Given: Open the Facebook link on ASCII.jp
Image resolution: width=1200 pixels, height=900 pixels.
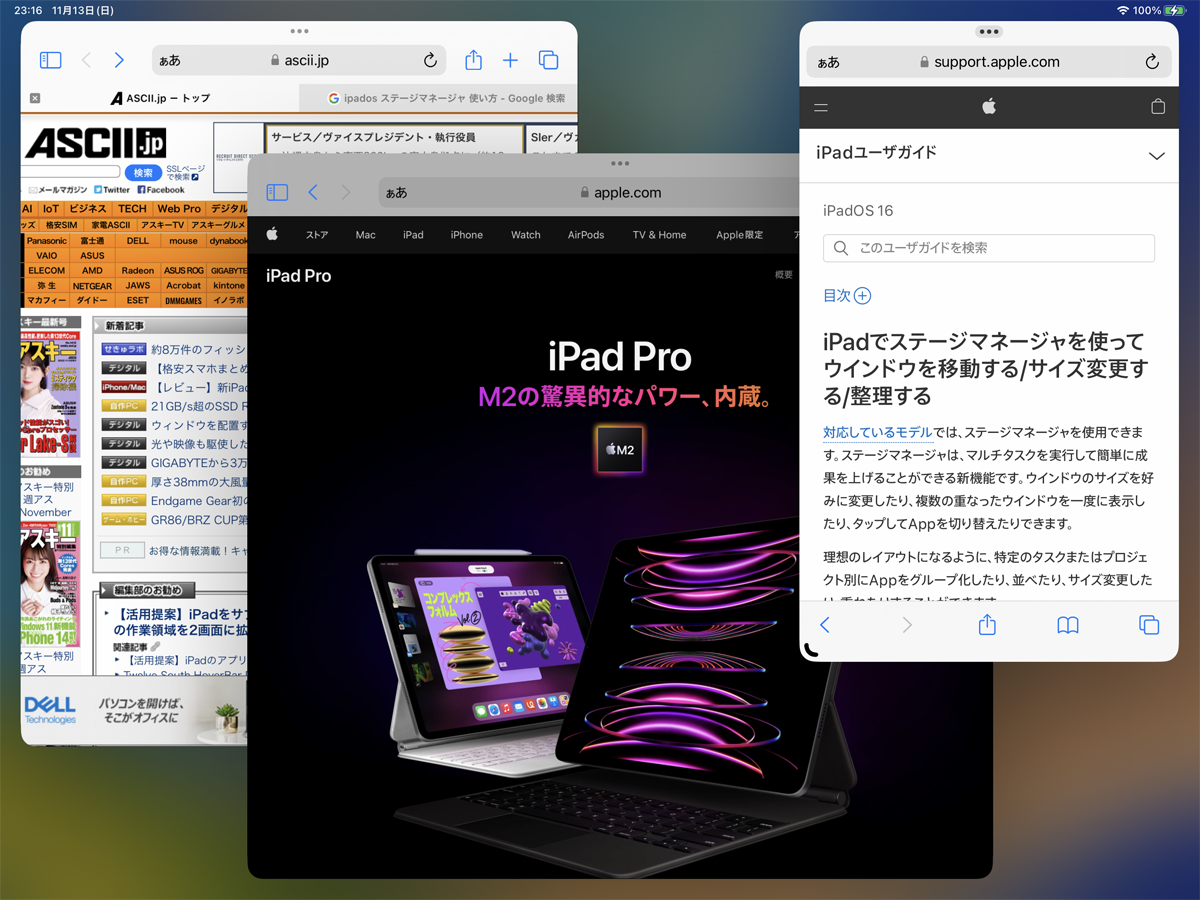Looking at the screenshot, I should (x=161, y=189).
